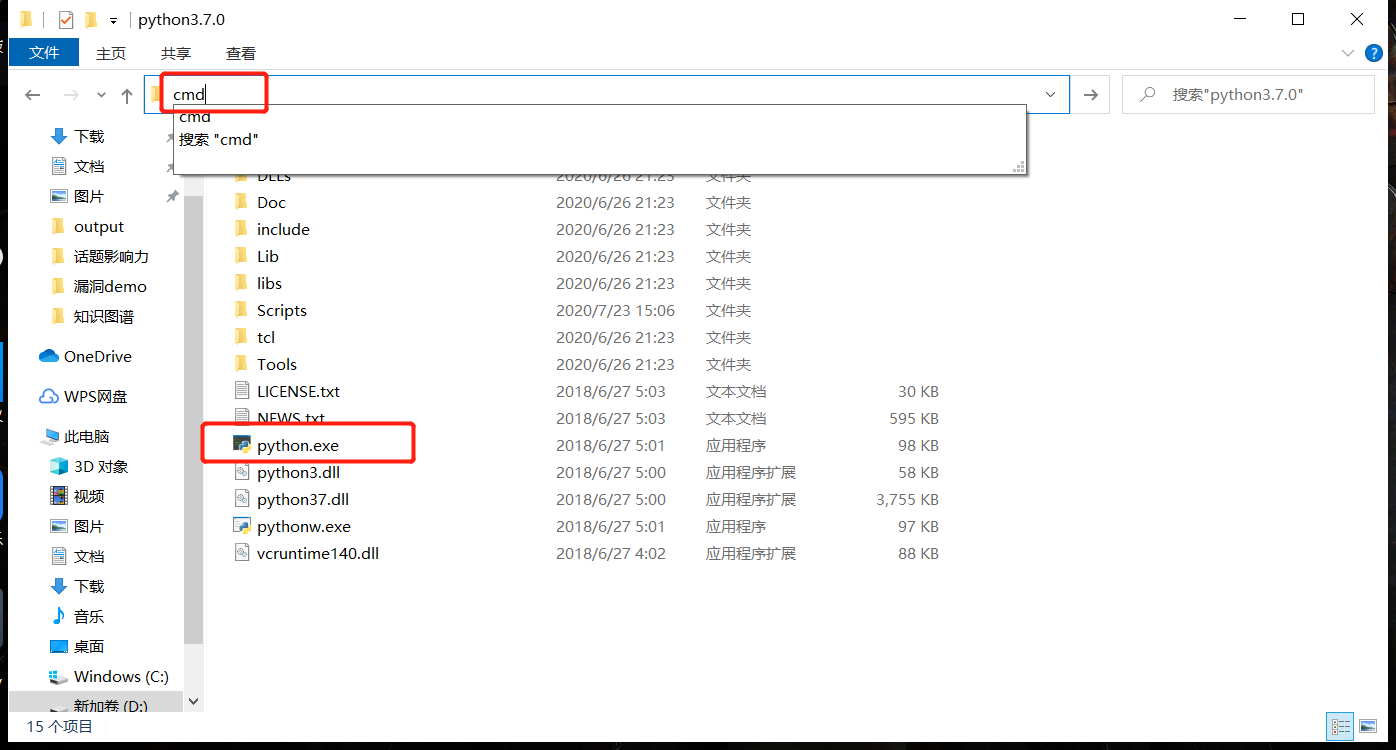Select the vcruntime140.dll file icon

[x=240, y=553]
